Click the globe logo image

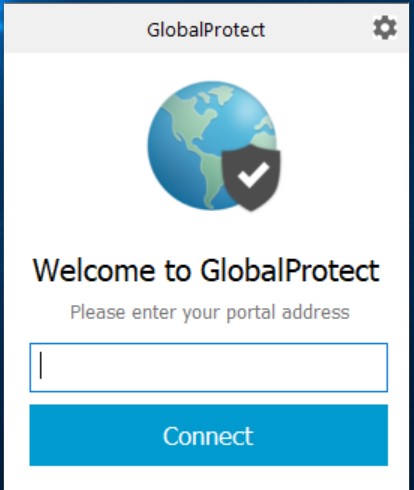click(x=214, y=146)
